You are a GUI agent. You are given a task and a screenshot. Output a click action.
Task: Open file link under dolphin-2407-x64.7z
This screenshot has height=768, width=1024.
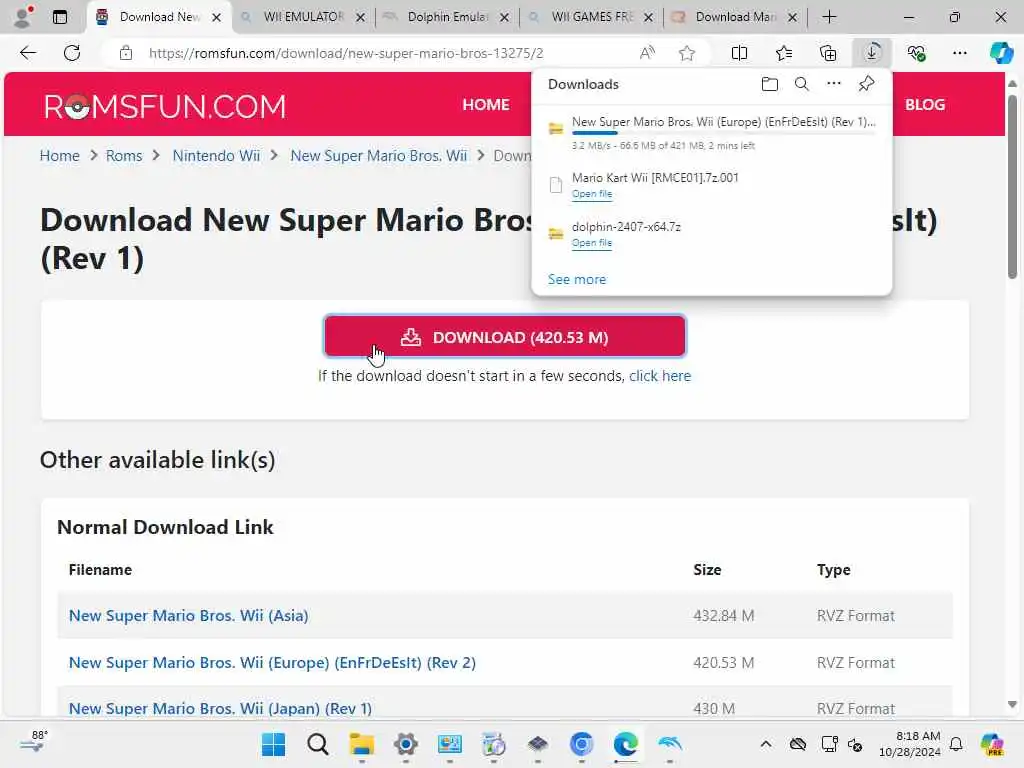592,243
